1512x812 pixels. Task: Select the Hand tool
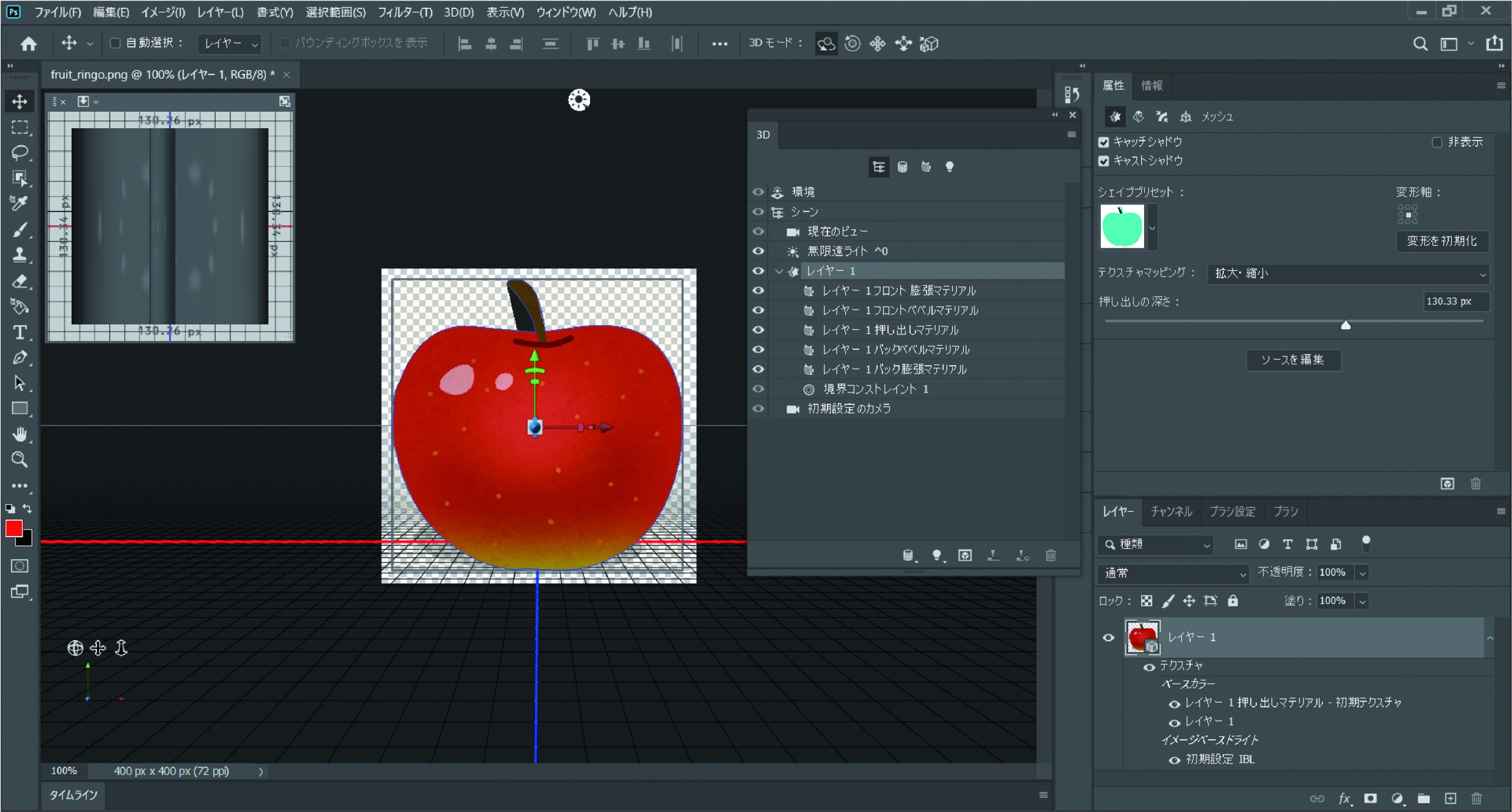[x=19, y=434]
